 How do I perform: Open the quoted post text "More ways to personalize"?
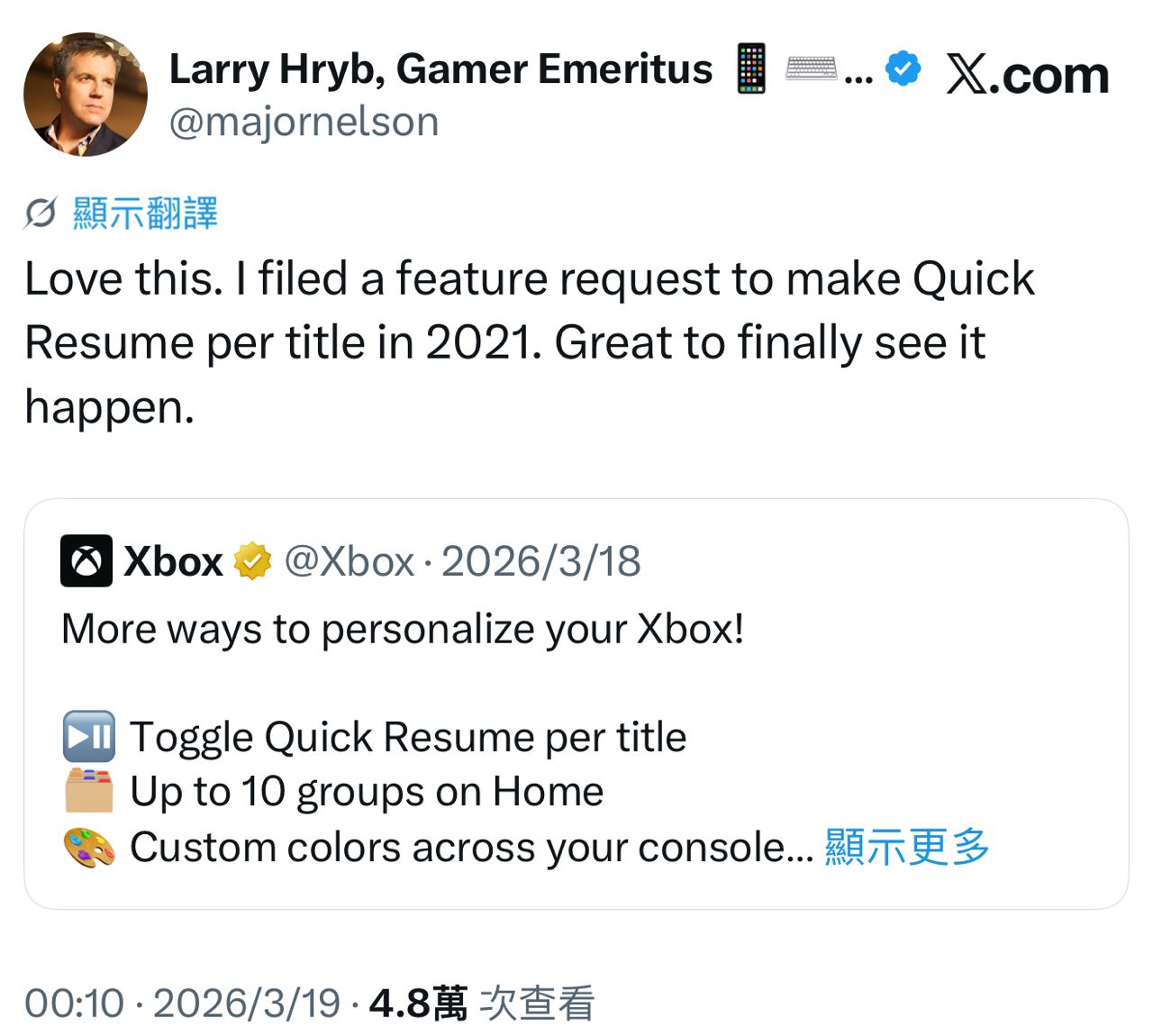pos(403,629)
